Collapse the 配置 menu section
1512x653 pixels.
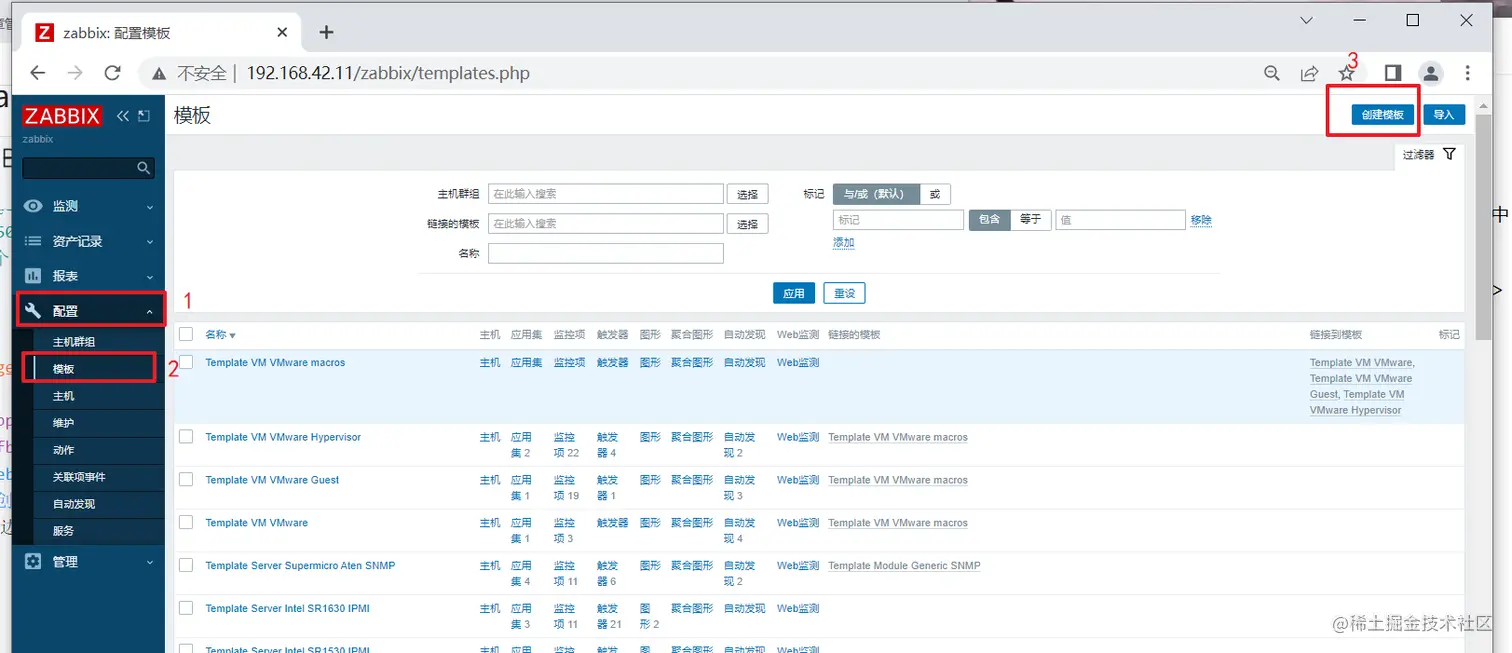[150, 312]
